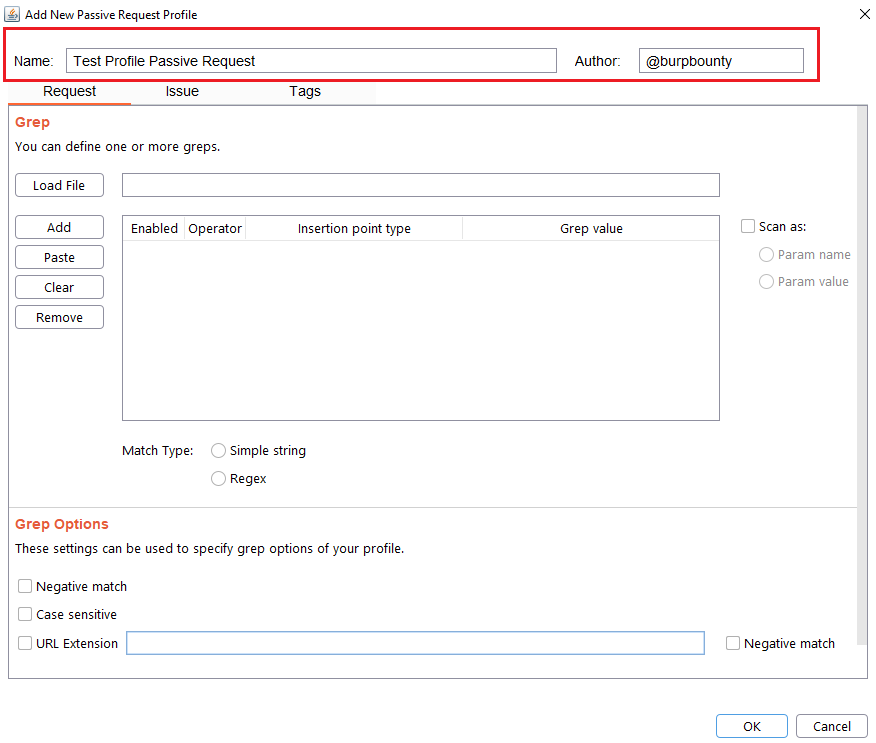
Task: Enable the Case sensitive checkbox
Action: [x=25, y=614]
